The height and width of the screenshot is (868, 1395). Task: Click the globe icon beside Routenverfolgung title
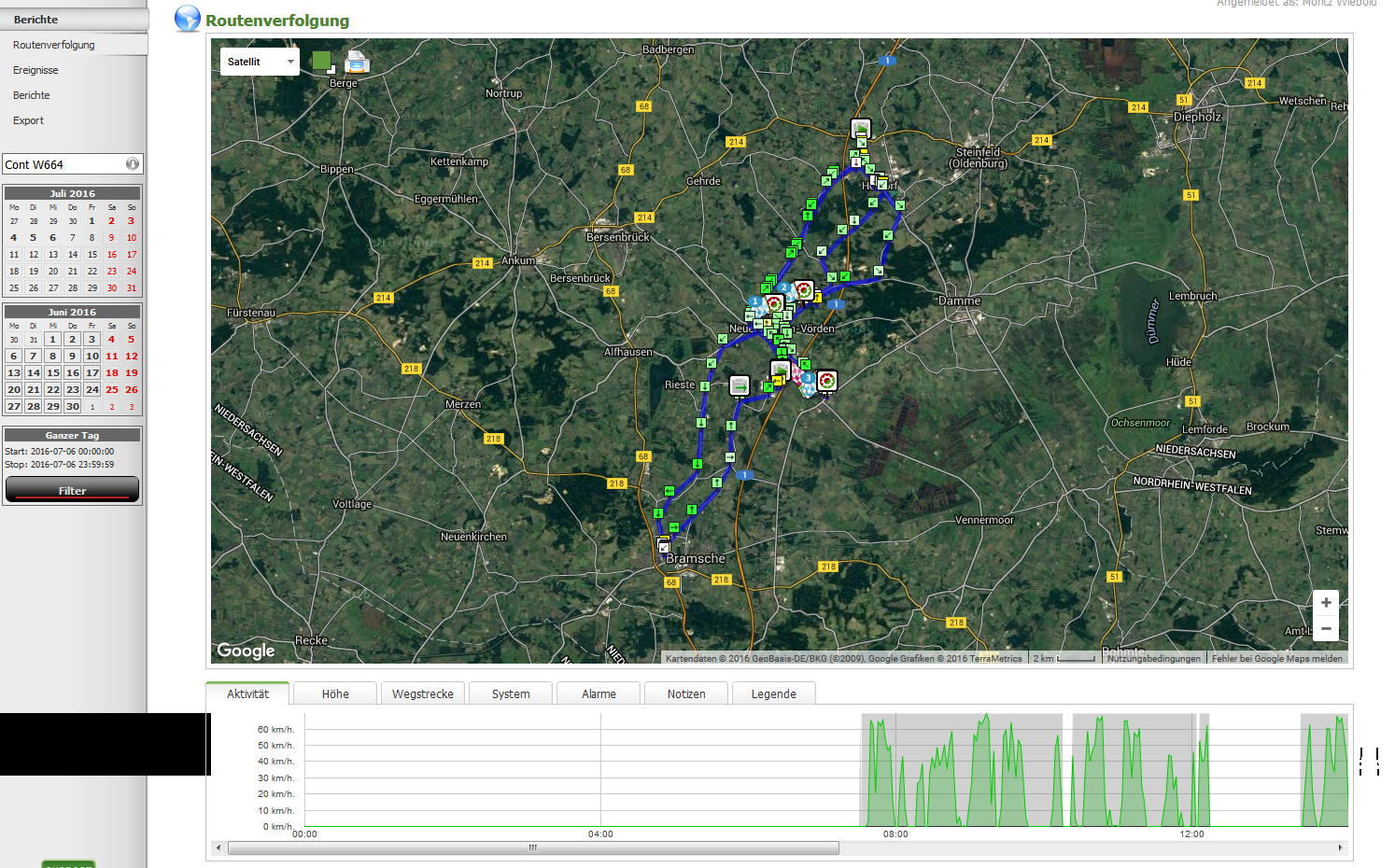click(188, 19)
